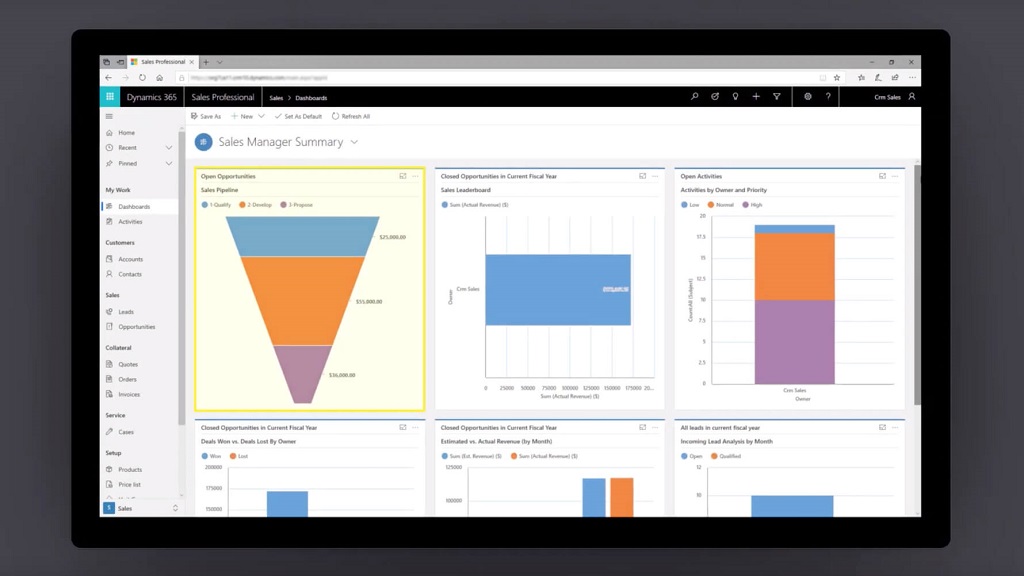Open Accounts under Customers
This screenshot has width=1024, height=576.
[x=131, y=259]
